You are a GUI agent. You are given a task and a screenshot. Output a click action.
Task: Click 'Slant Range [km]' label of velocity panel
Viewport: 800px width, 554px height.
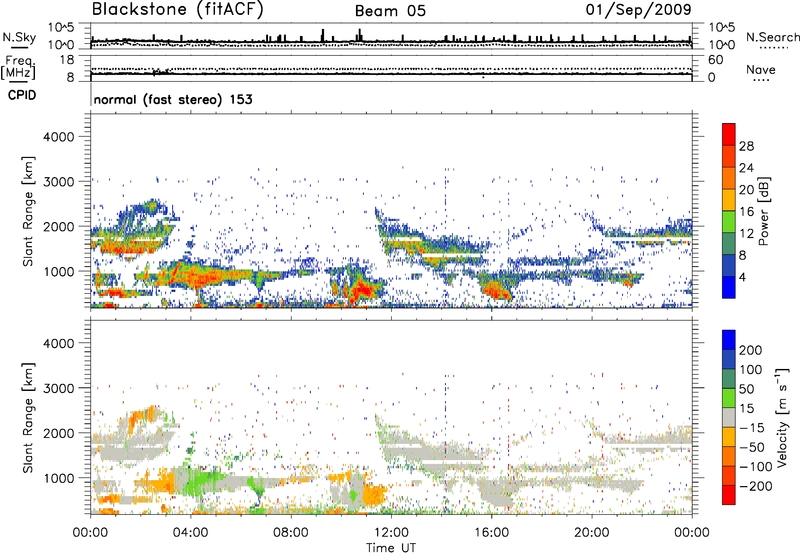[28, 418]
